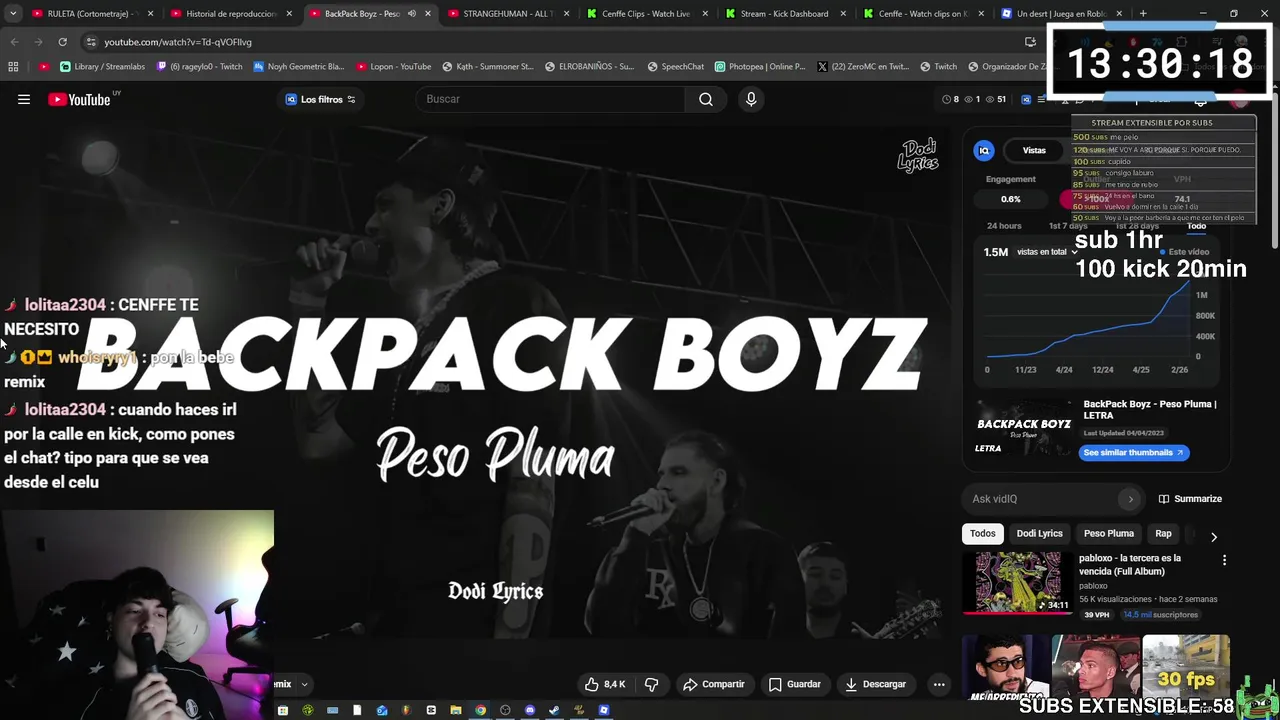This screenshot has width=1280, height=720.
Task: Click the Buscar search field
Action: (x=550, y=99)
